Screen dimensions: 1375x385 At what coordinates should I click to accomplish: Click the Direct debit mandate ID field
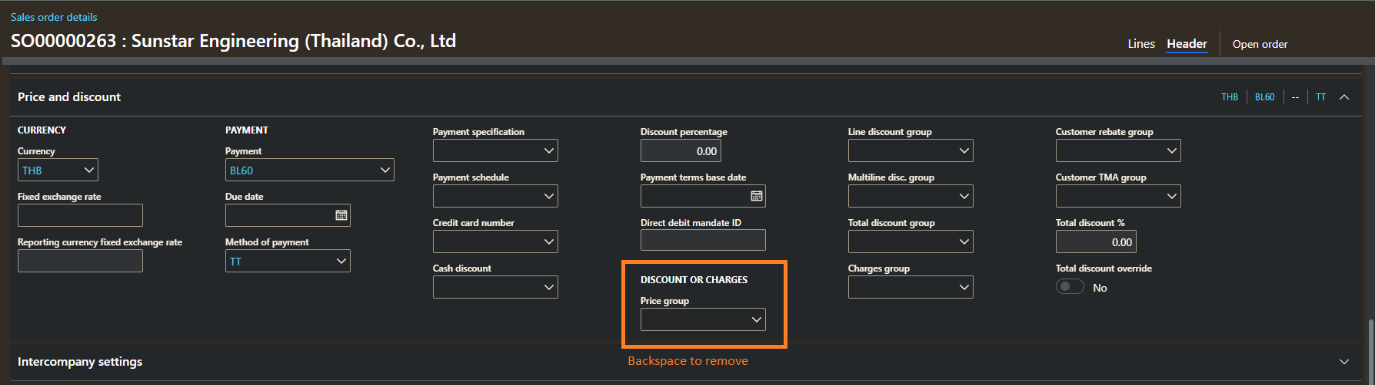click(x=703, y=240)
